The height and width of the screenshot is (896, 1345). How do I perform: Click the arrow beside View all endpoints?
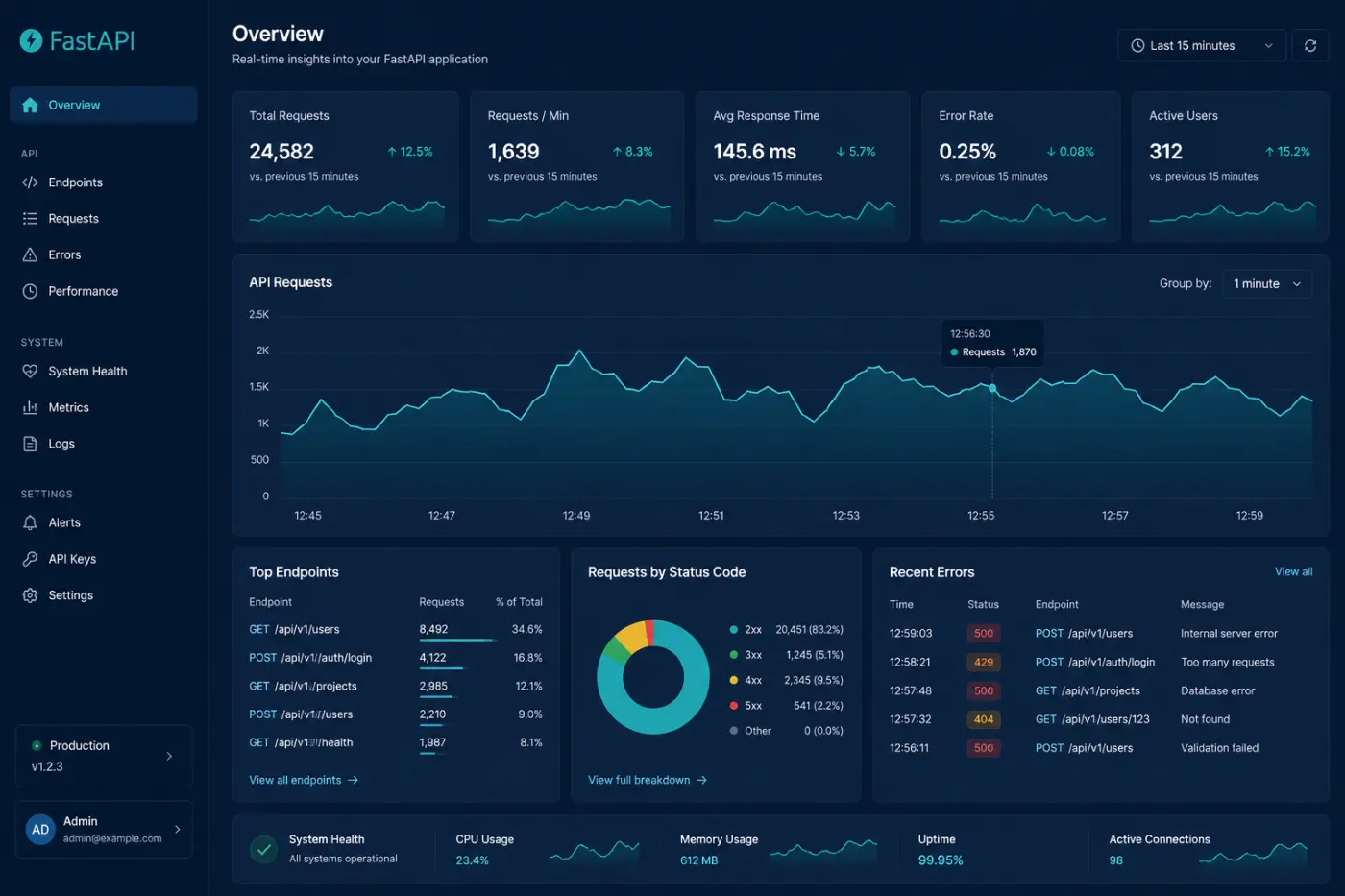tap(353, 780)
